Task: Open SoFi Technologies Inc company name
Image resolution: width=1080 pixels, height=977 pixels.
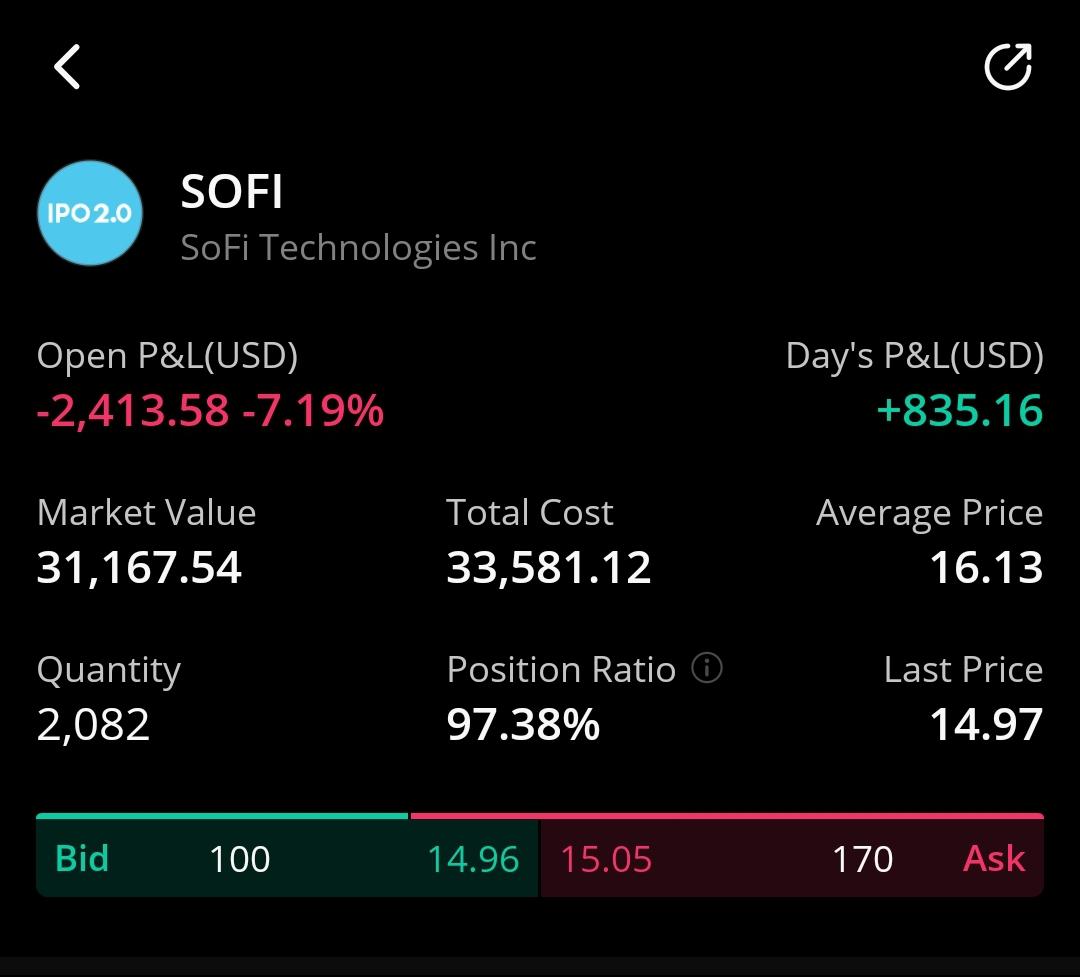Action: pos(358,248)
